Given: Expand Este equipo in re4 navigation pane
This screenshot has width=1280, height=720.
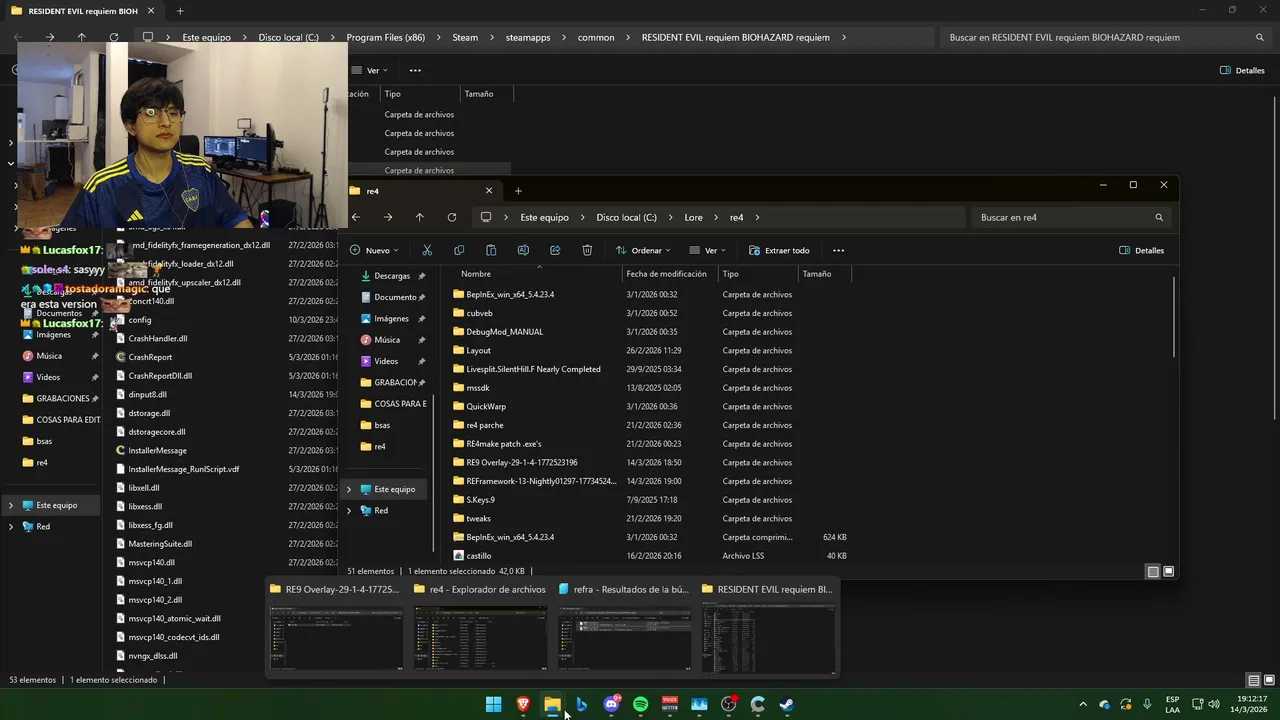Looking at the screenshot, I should click(x=349, y=489).
